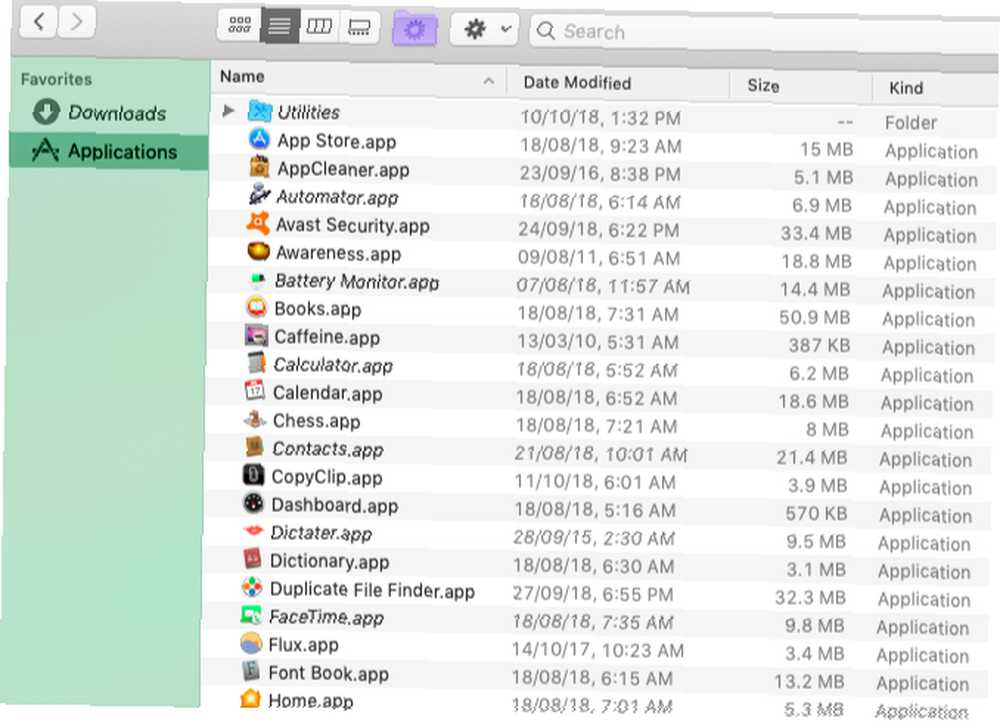1000x724 pixels.
Task: Expand the Utilities folder disclosure triangle
Action: tap(228, 111)
